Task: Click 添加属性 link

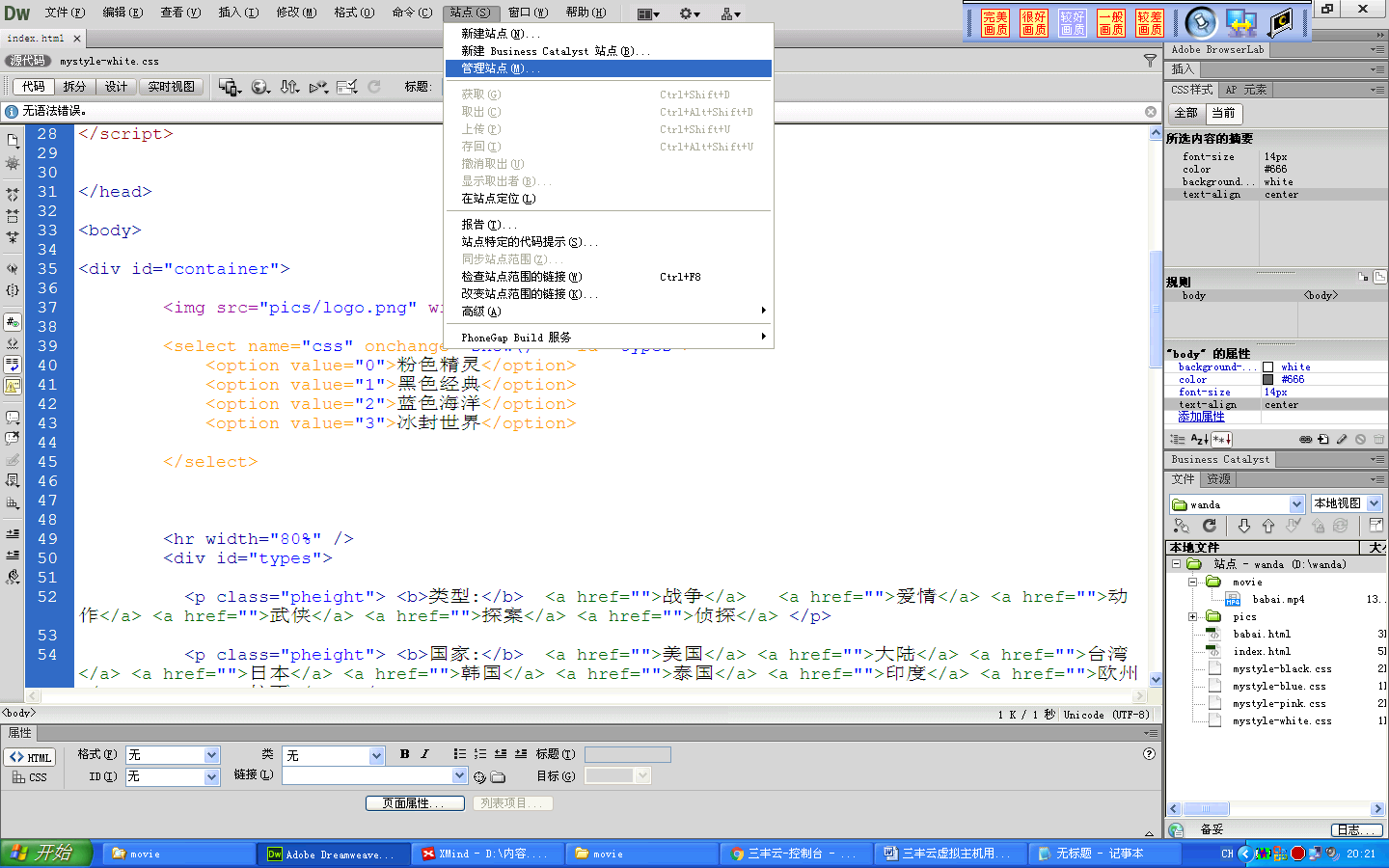Action: [x=1201, y=417]
